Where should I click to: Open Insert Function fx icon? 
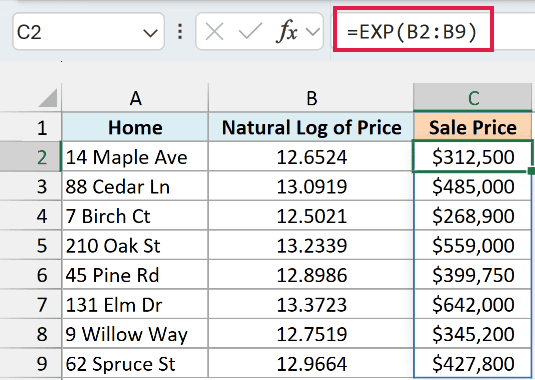[287, 31]
